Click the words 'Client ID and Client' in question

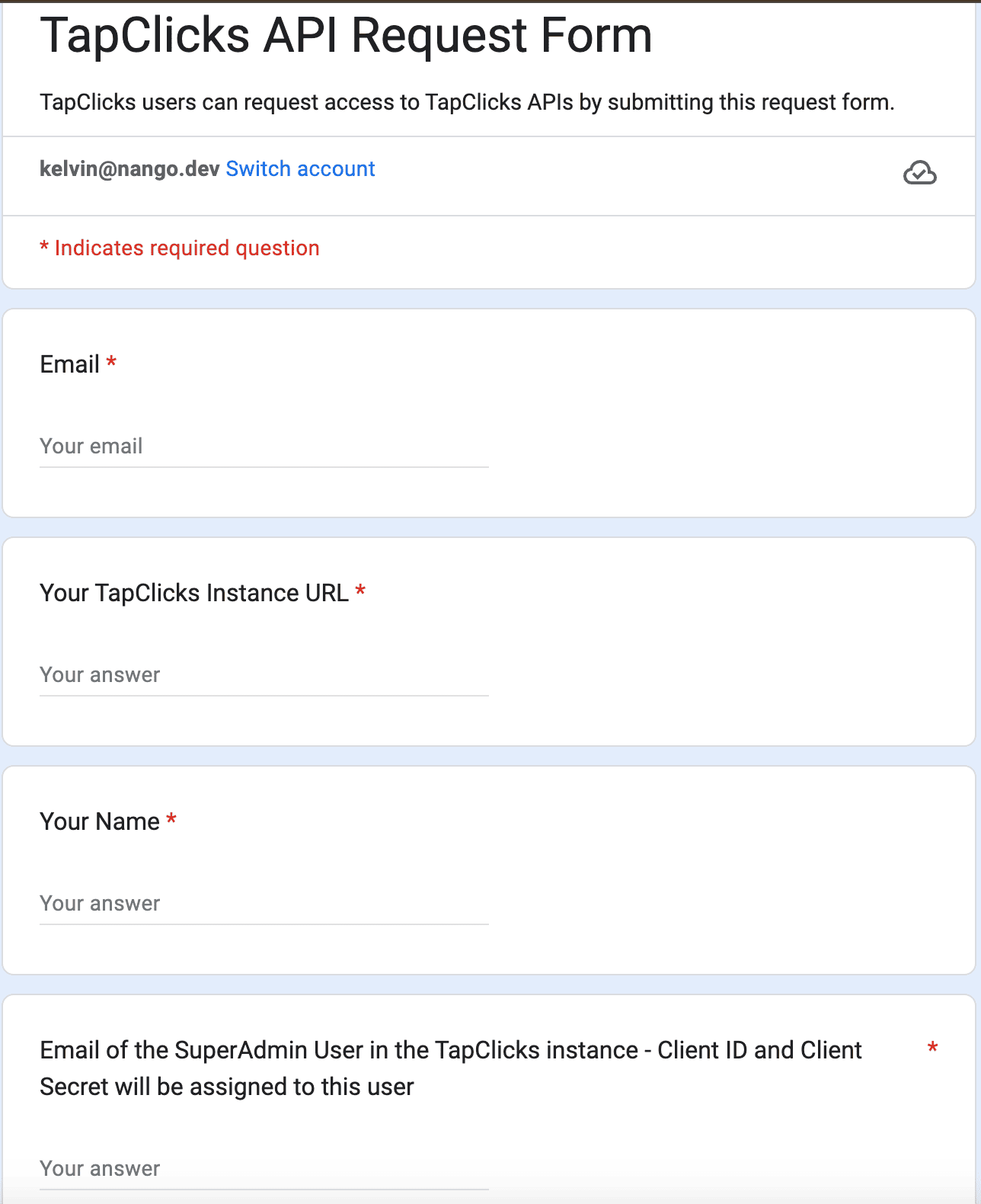point(759,1050)
